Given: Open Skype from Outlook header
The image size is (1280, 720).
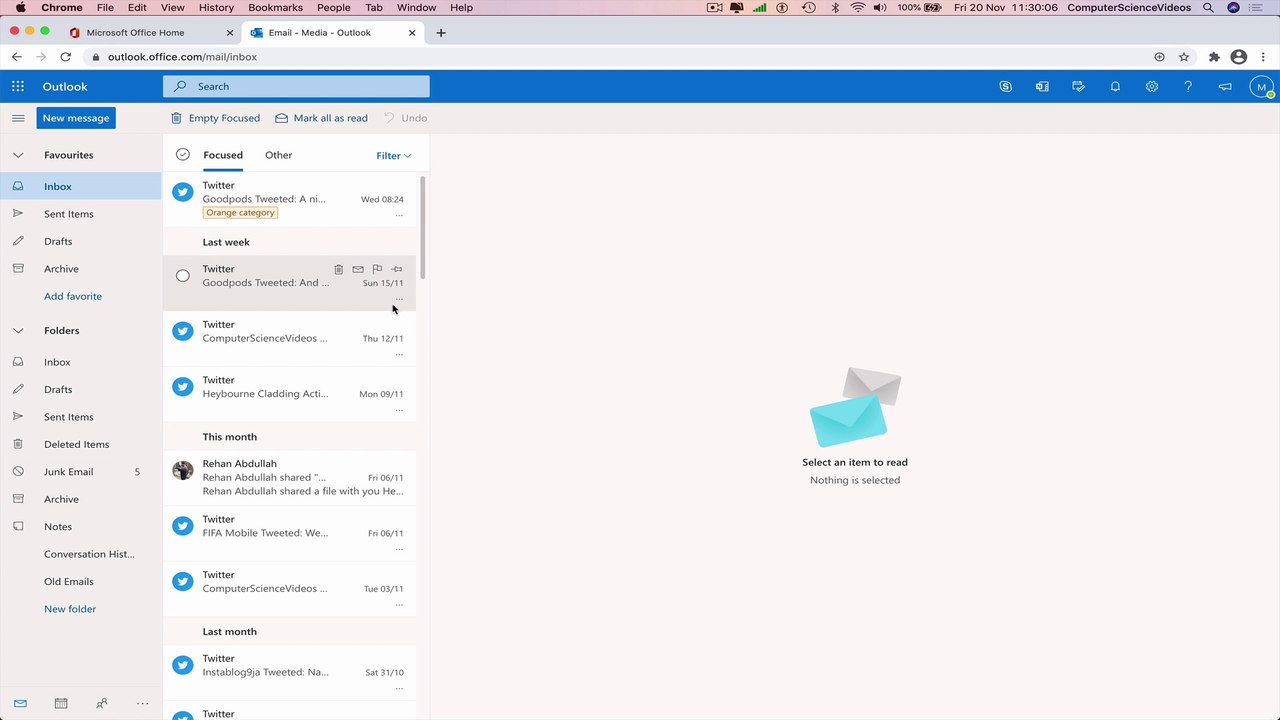Looking at the screenshot, I should (1005, 86).
